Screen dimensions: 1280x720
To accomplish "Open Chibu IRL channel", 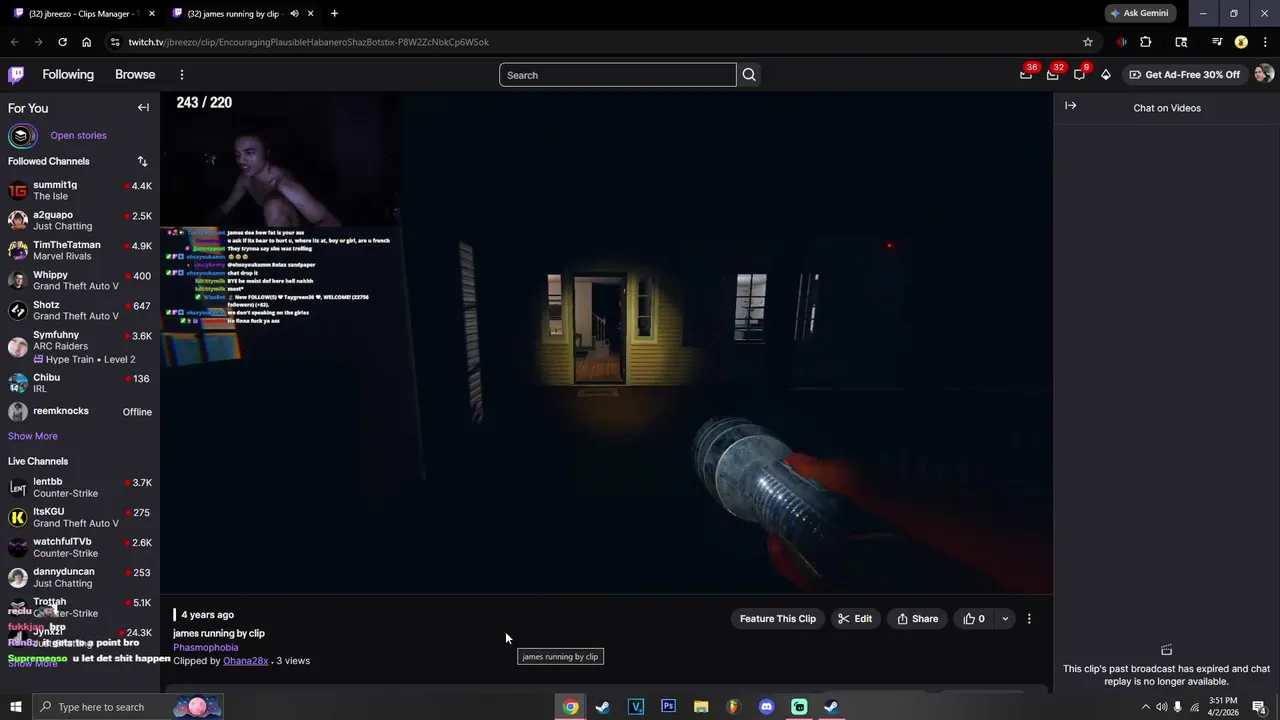I will 80,383.
